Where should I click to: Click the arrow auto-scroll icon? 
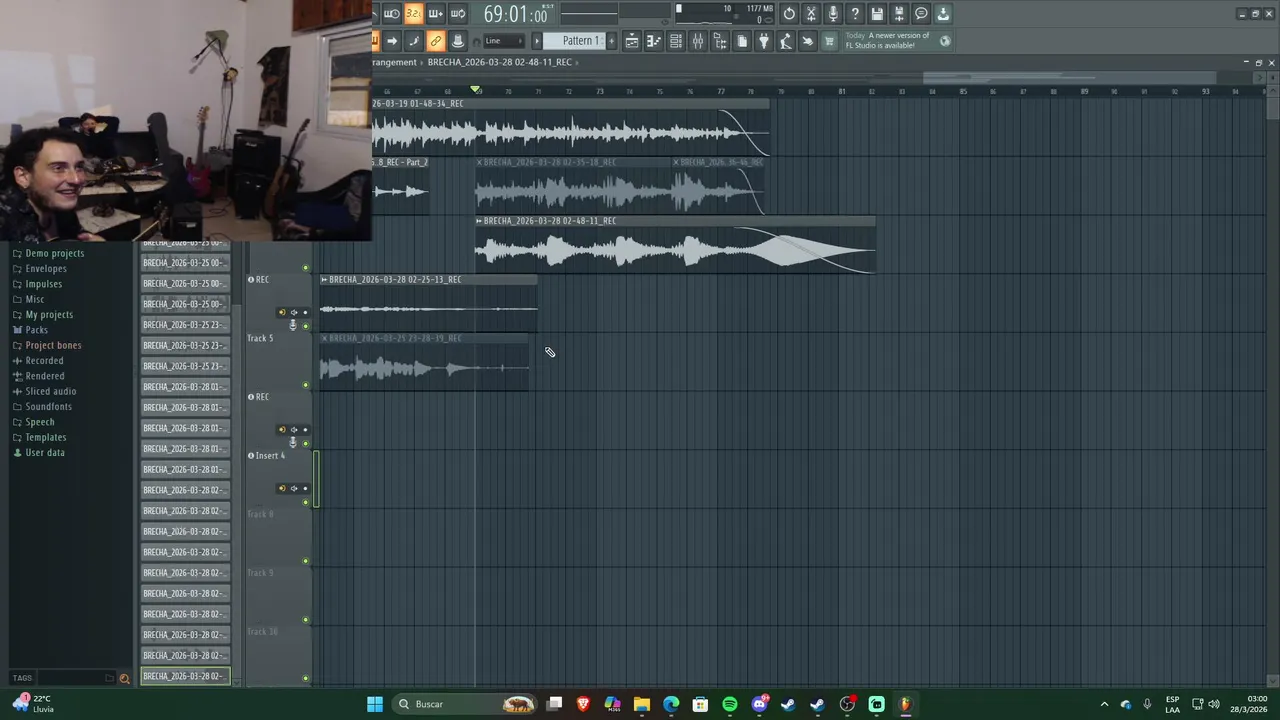[x=392, y=41]
